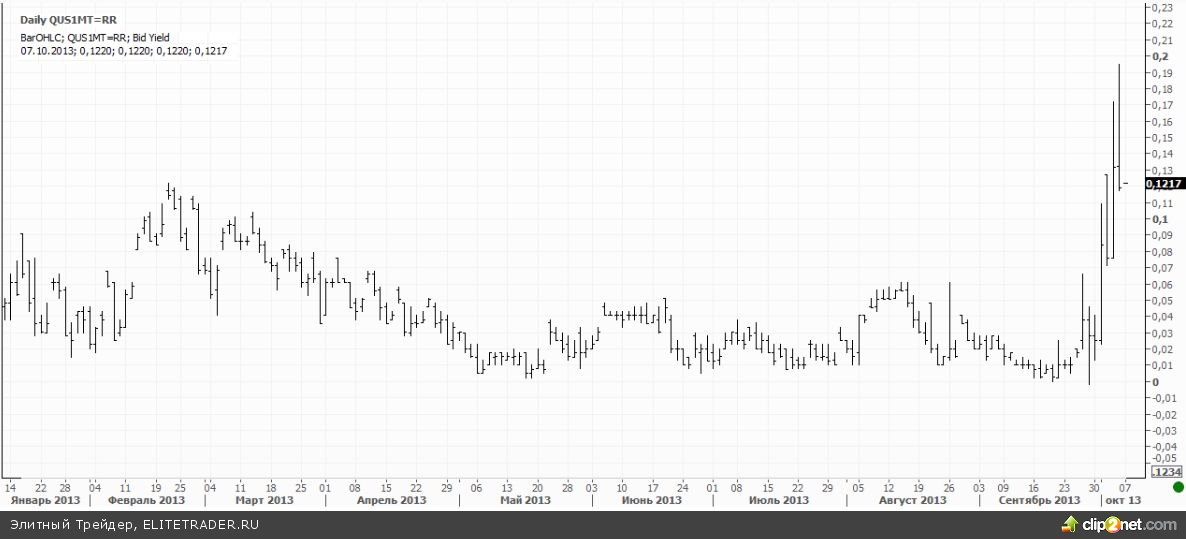
Task: Select Май 2013 on the time axis
Action: [x=525, y=500]
